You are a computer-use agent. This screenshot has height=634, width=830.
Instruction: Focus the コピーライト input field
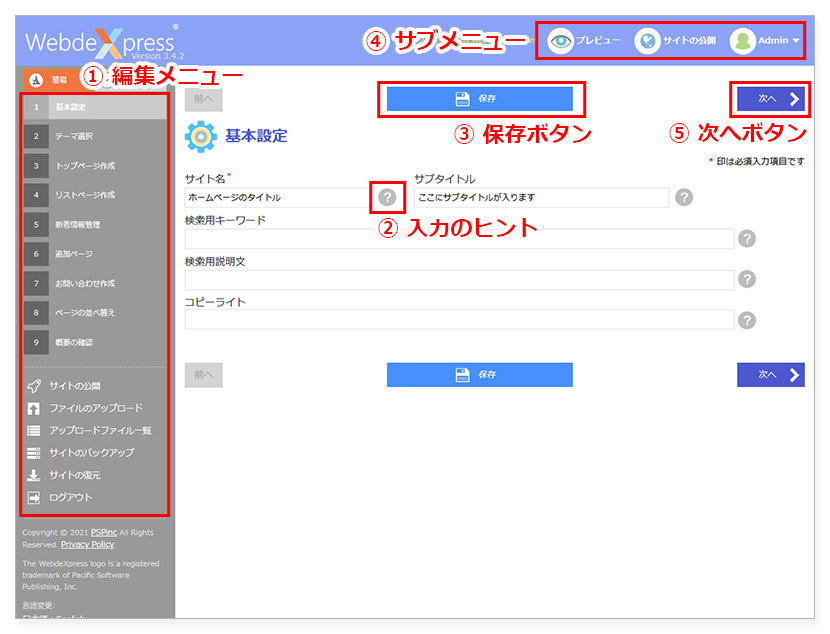(459, 320)
